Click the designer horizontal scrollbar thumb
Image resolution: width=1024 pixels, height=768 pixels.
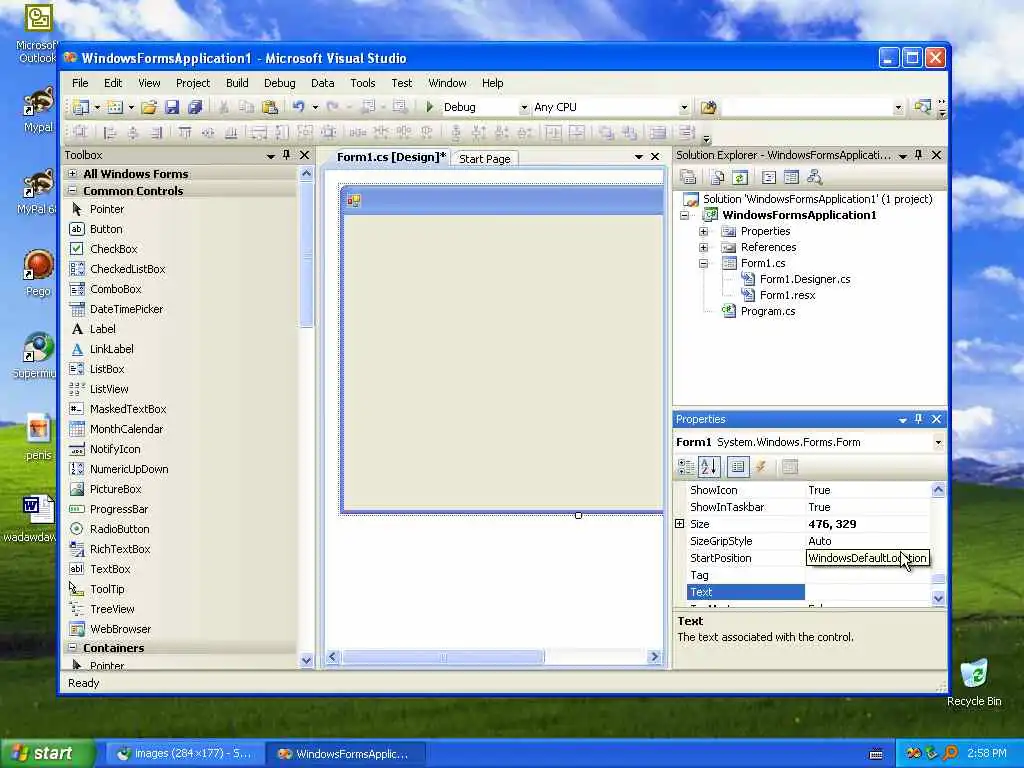pyautogui.click(x=443, y=657)
